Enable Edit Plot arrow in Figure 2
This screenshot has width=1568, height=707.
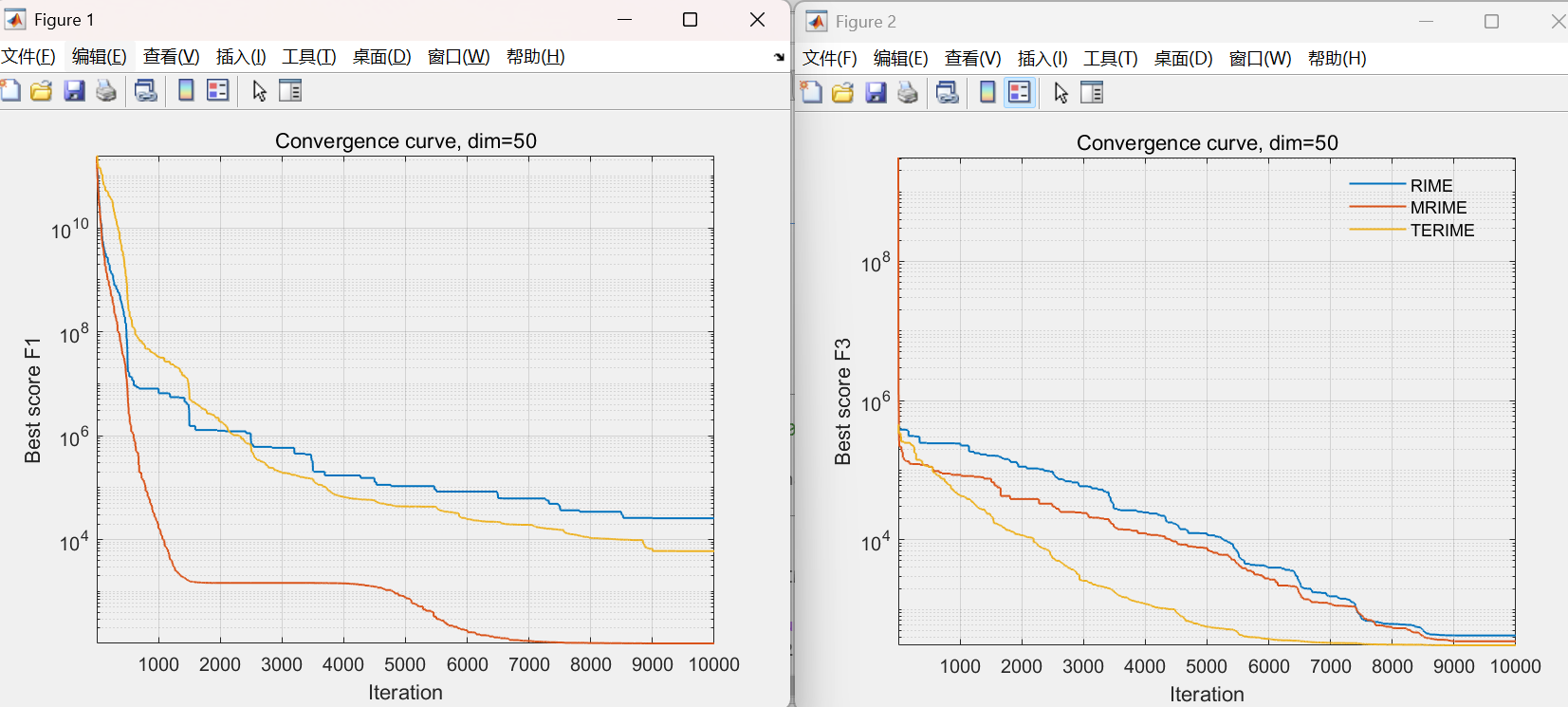click(x=1061, y=93)
